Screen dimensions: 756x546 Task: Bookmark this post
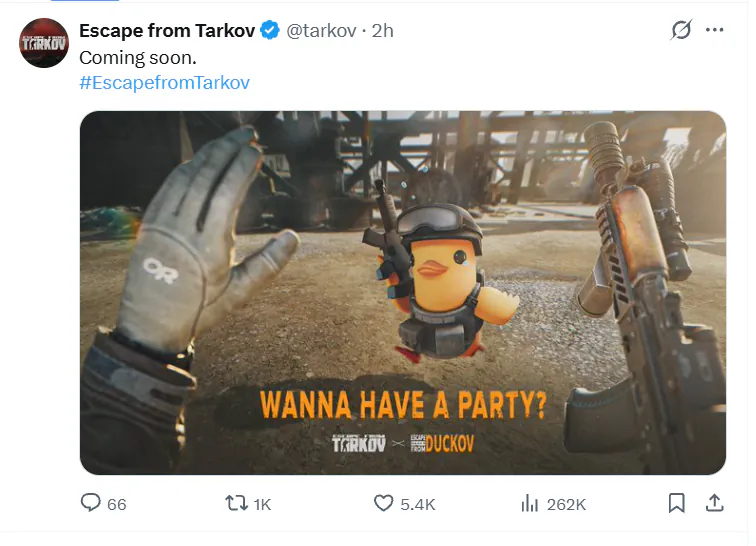point(677,503)
